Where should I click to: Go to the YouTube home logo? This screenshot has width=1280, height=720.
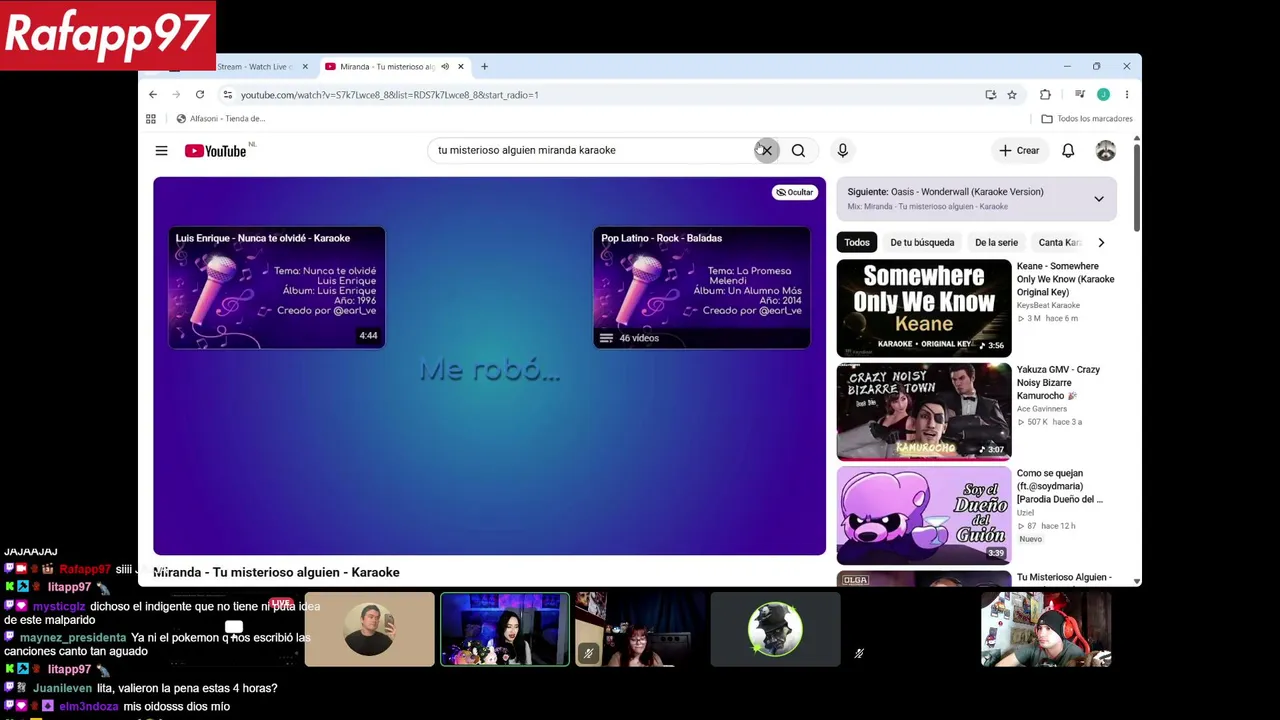pos(215,151)
